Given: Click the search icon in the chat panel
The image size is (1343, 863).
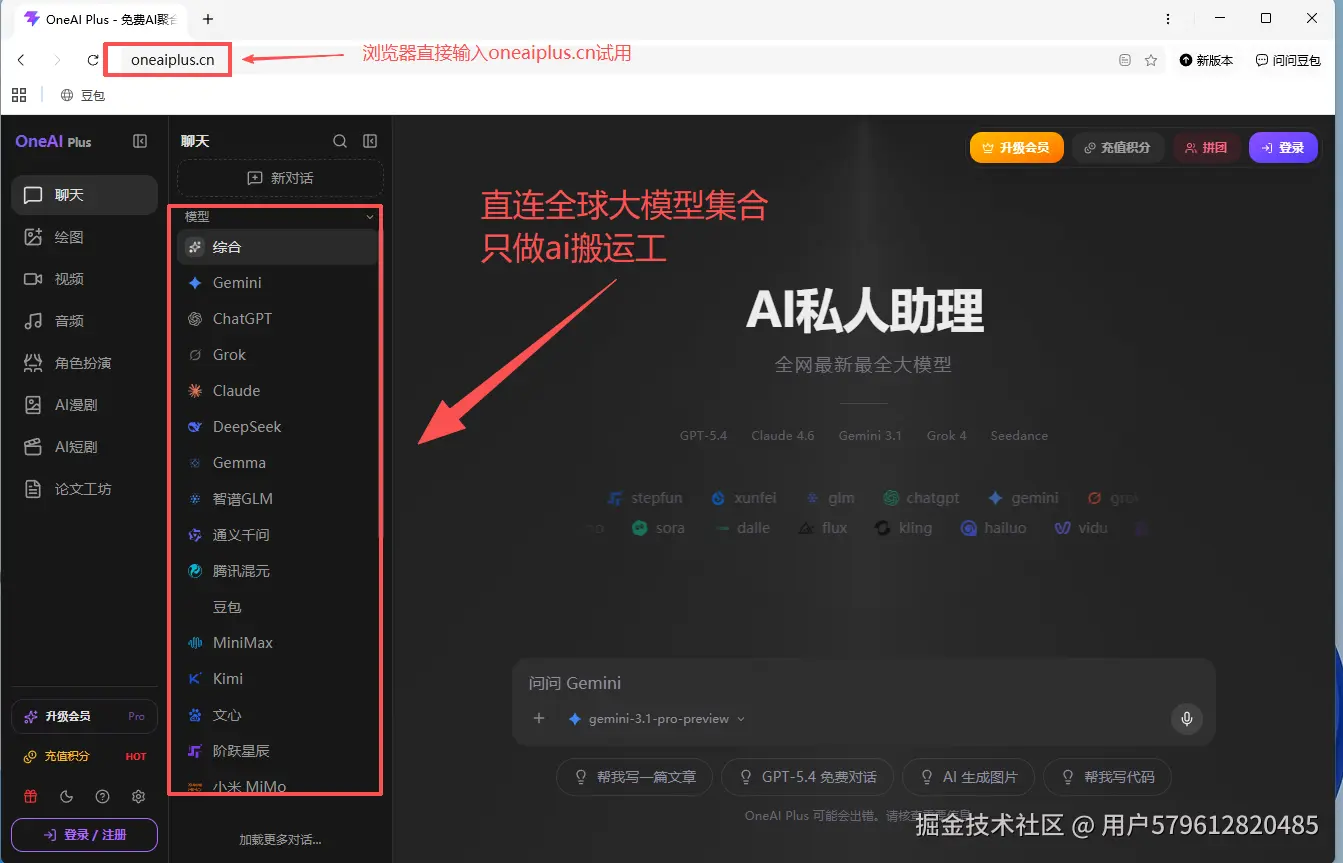Looking at the screenshot, I should 340,141.
